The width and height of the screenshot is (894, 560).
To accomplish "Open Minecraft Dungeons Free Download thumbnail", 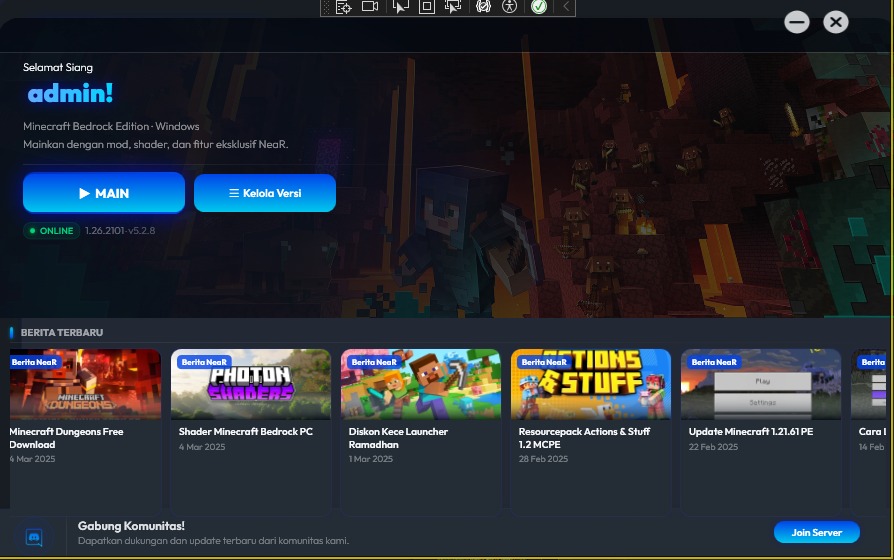I will pos(86,384).
